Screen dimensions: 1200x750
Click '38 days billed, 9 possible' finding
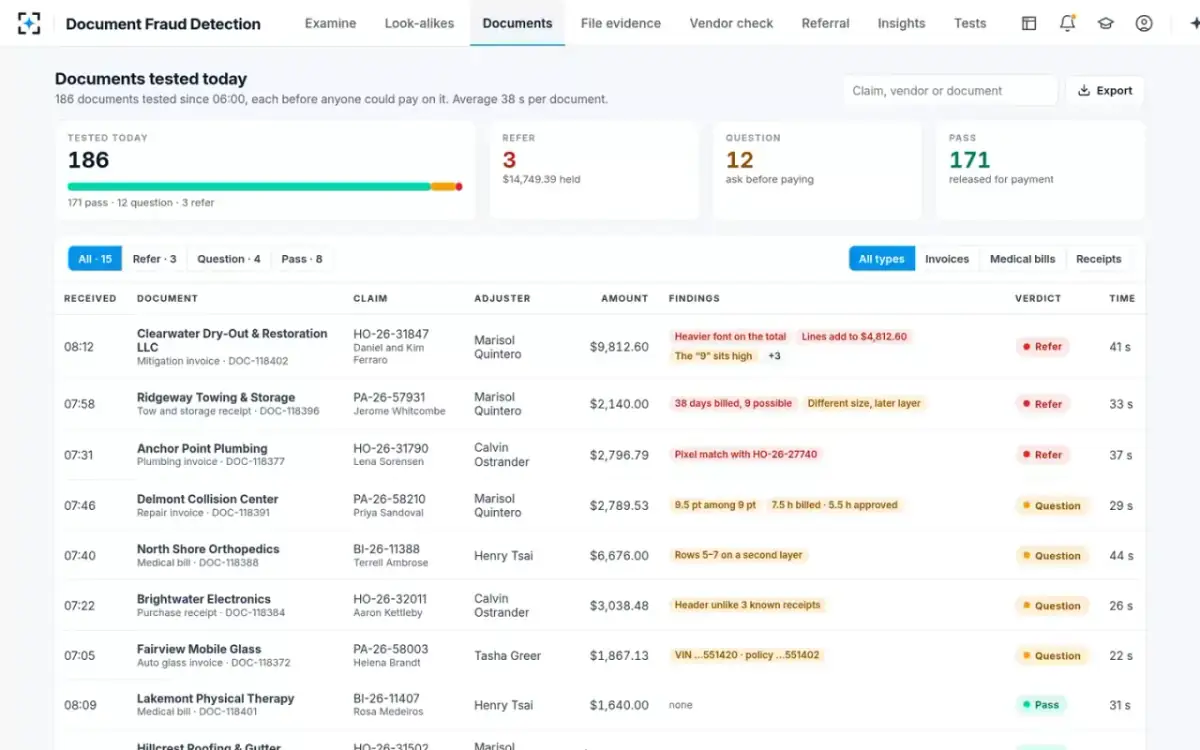(733, 403)
